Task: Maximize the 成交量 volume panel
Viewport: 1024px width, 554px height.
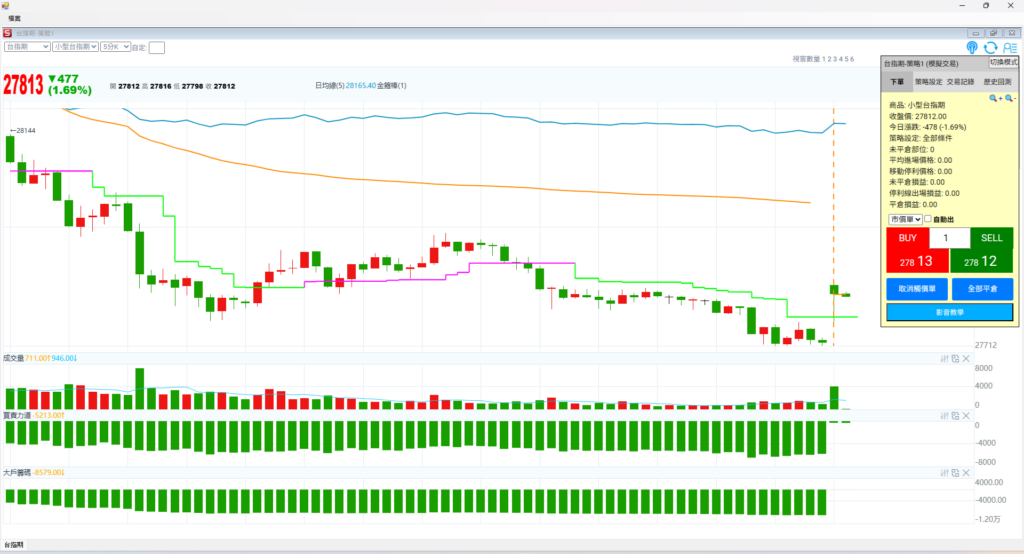Action: click(955, 358)
